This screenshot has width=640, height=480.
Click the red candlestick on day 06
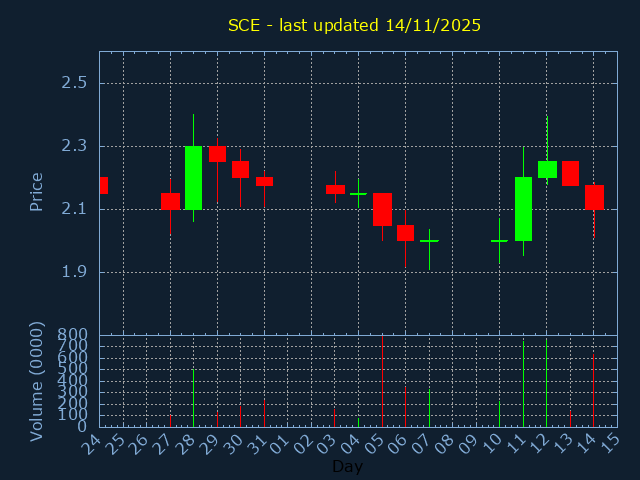click(405, 233)
